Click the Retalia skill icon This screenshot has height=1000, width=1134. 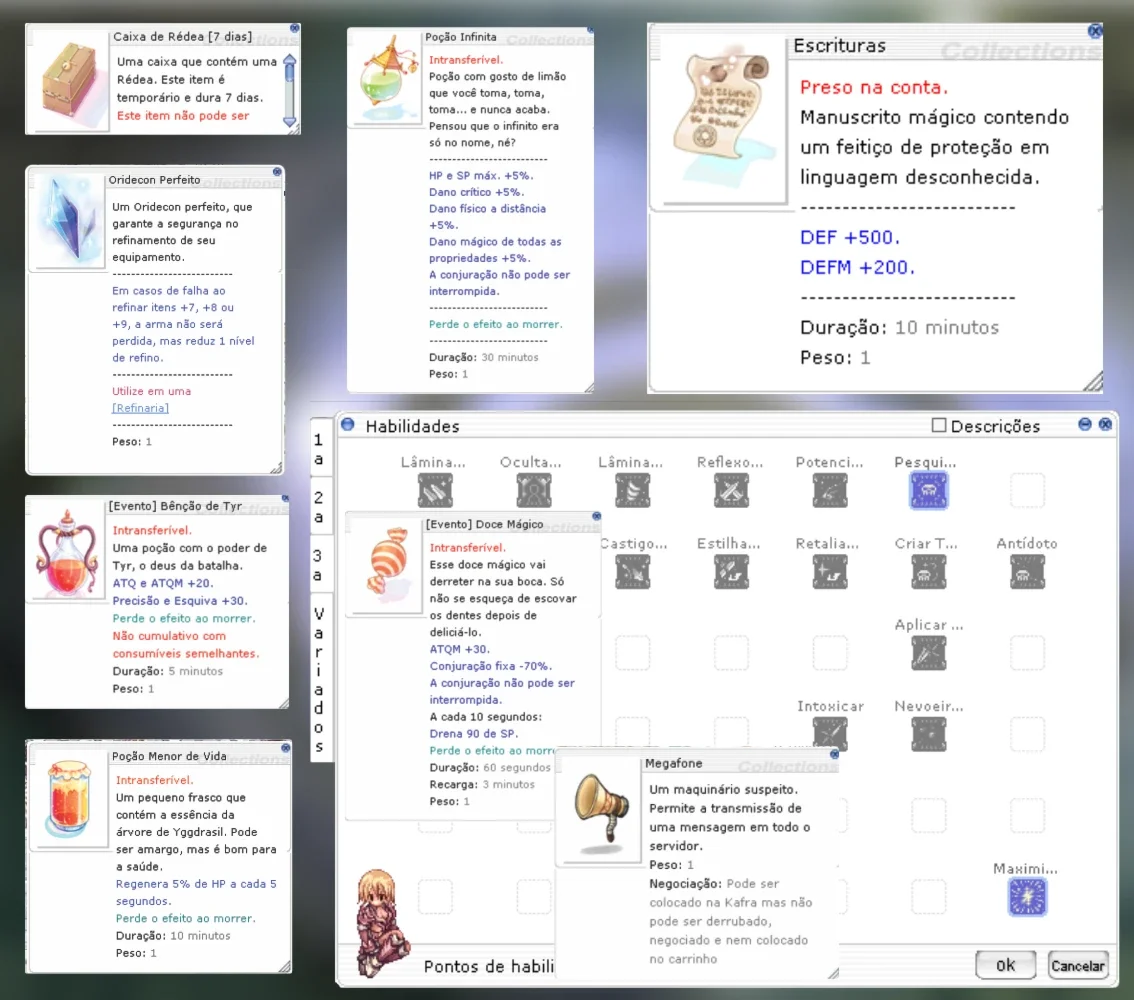point(830,573)
